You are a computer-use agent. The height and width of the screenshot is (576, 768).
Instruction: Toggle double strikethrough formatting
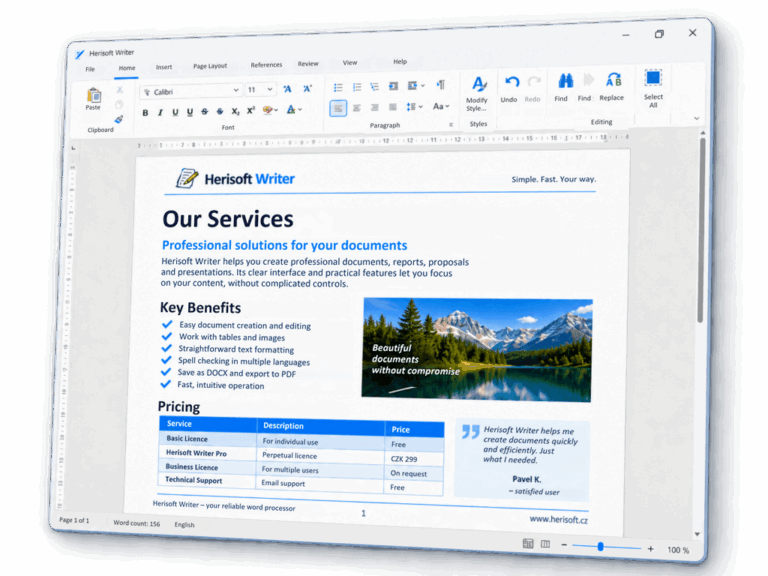click(220, 111)
